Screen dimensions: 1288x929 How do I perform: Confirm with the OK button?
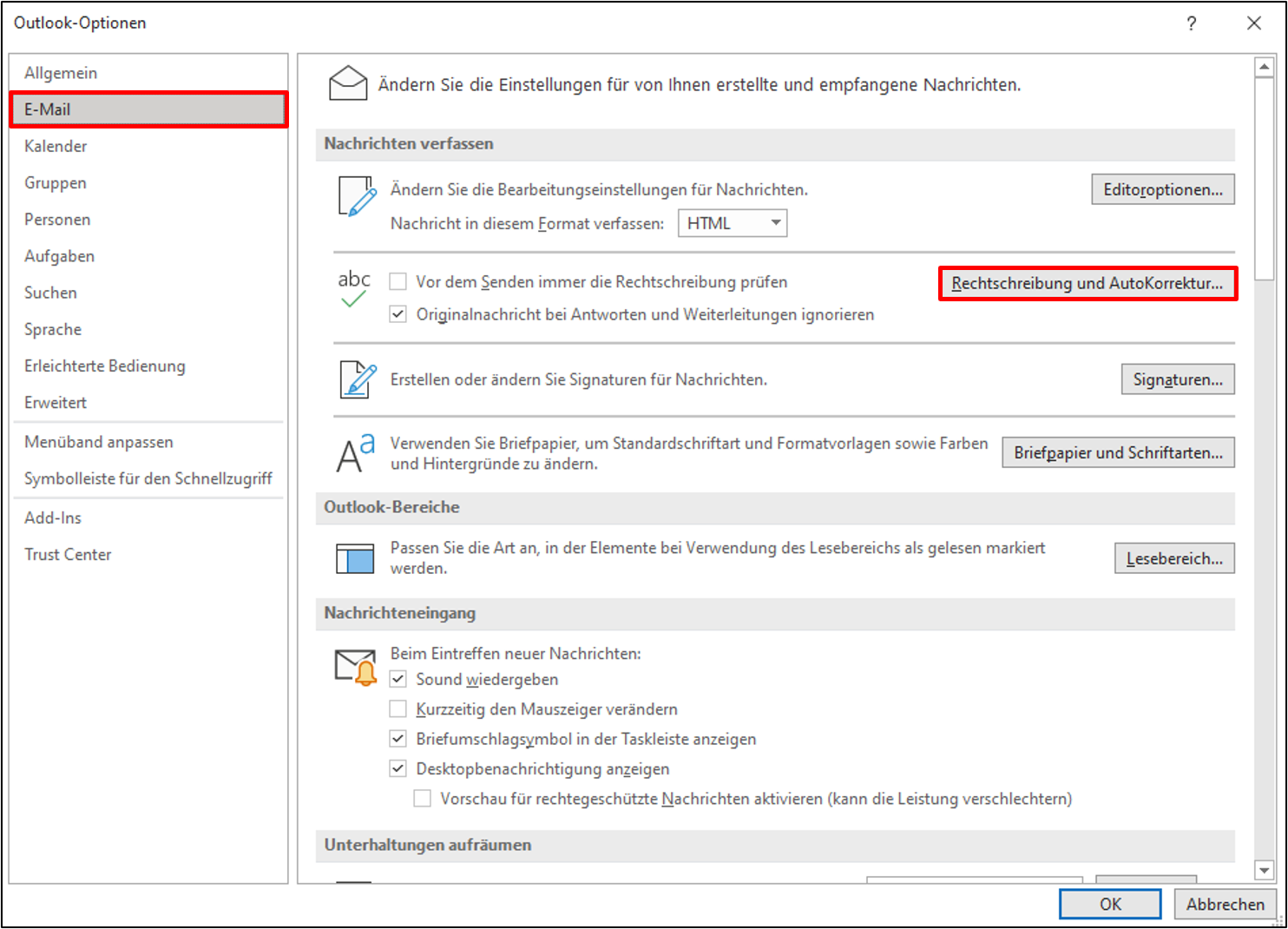pos(1110,904)
